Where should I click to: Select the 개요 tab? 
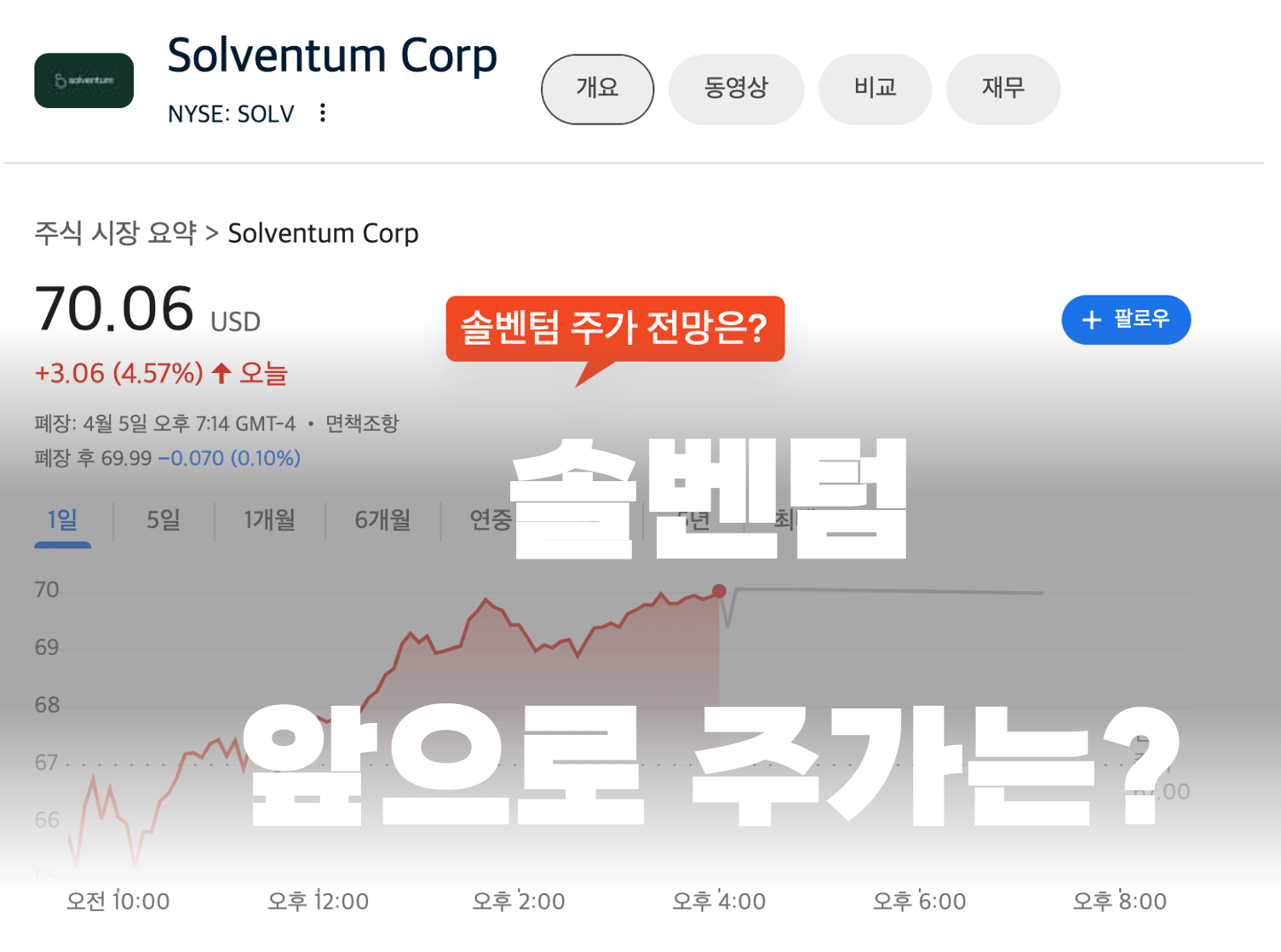597,89
